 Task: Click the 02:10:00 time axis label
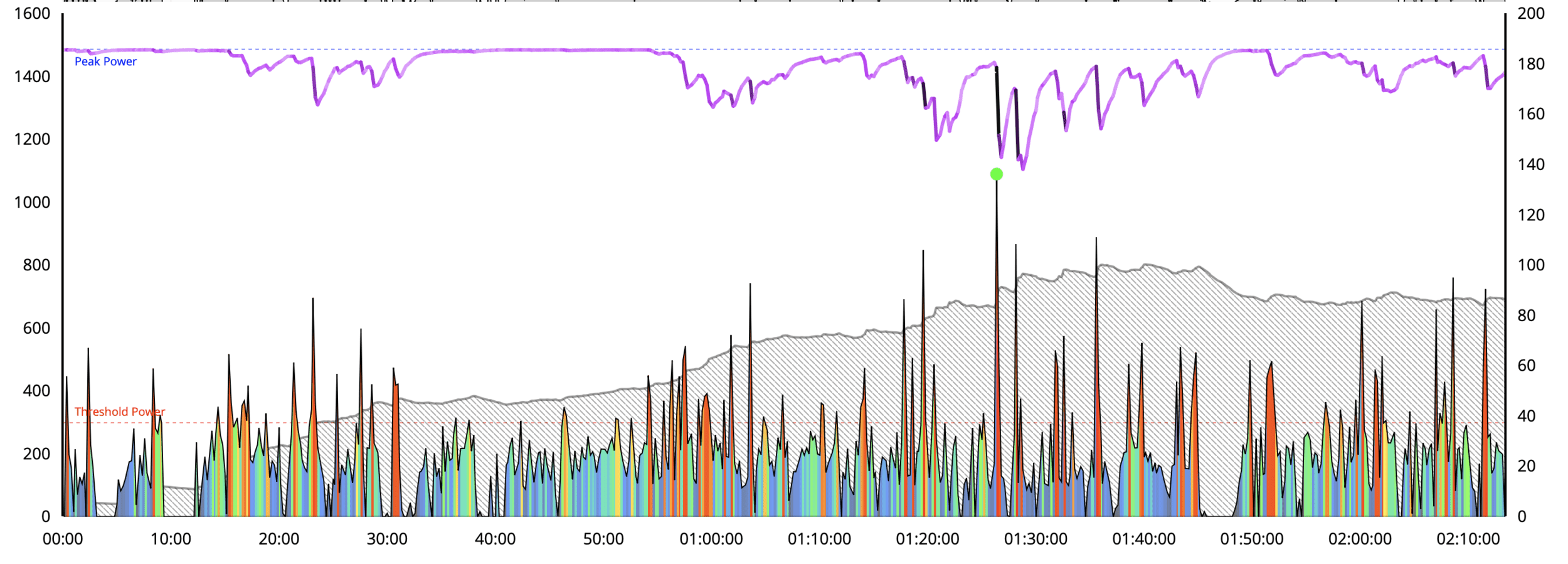[1468, 539]
